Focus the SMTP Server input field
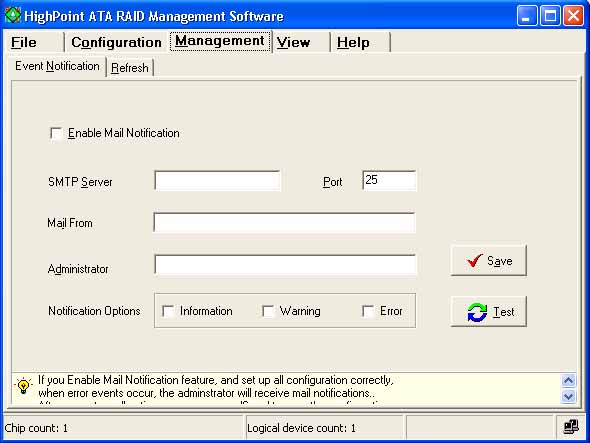 point(217,181)
